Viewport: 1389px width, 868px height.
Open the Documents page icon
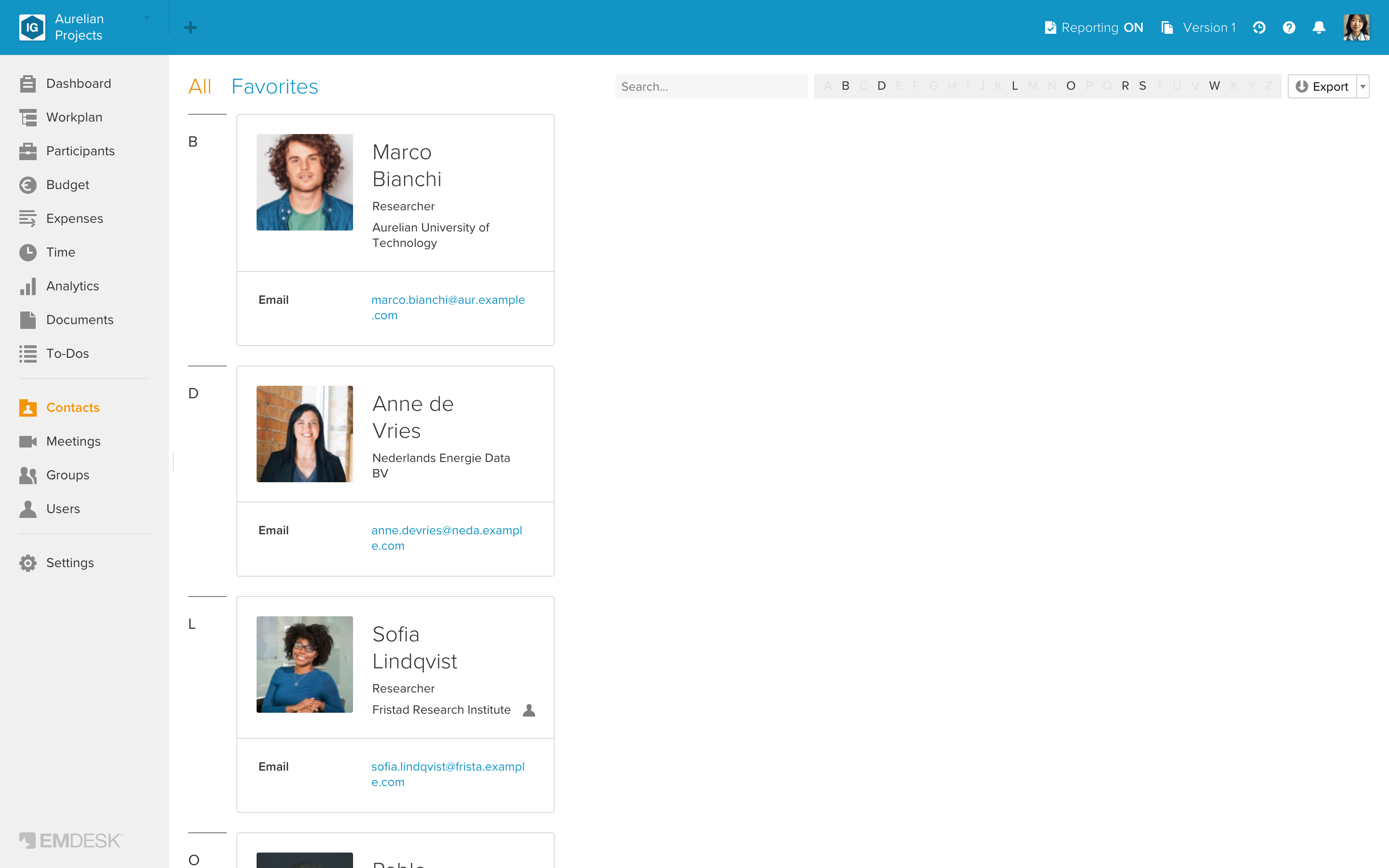27,320
